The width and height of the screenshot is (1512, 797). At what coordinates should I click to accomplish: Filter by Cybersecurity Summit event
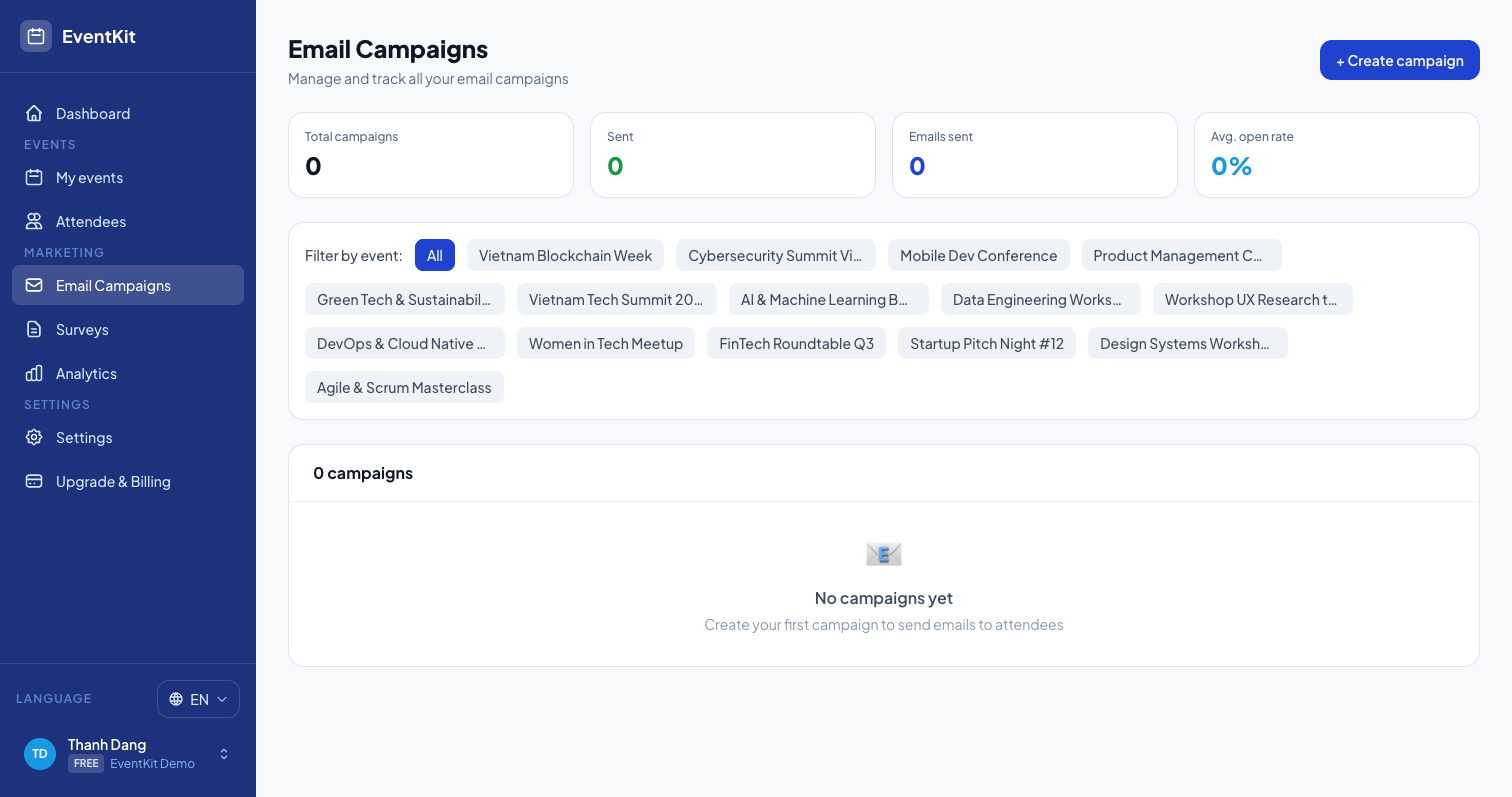click(776, 255)
